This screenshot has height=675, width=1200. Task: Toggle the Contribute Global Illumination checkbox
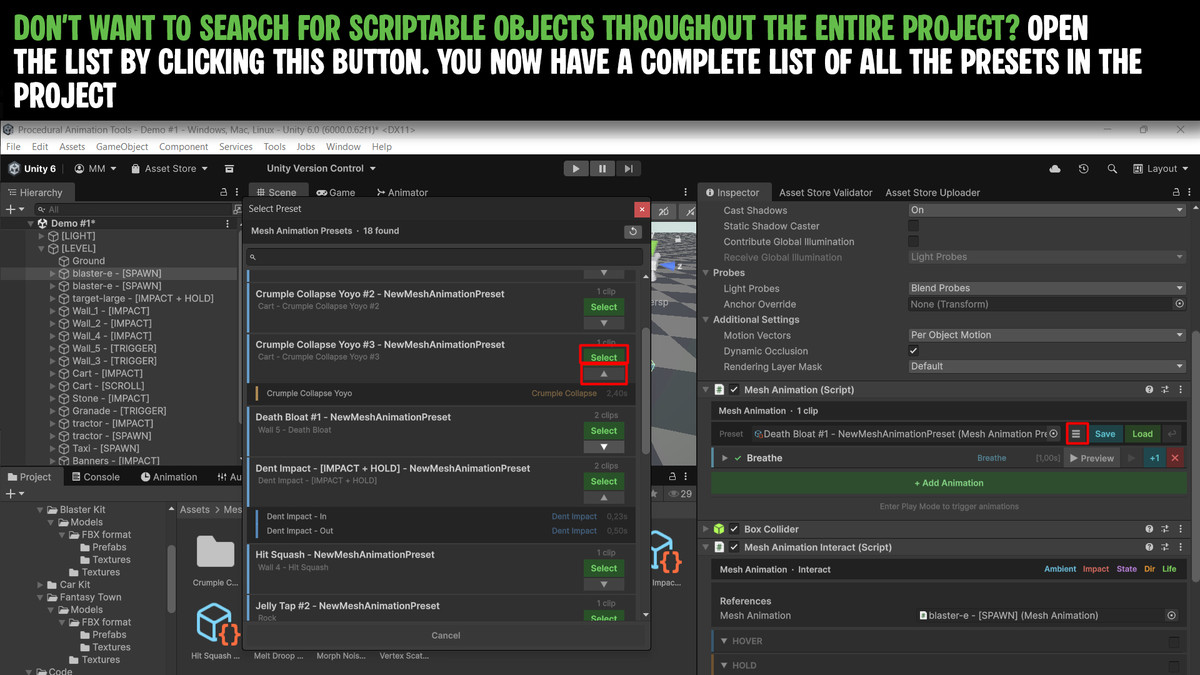pos(913,242)
